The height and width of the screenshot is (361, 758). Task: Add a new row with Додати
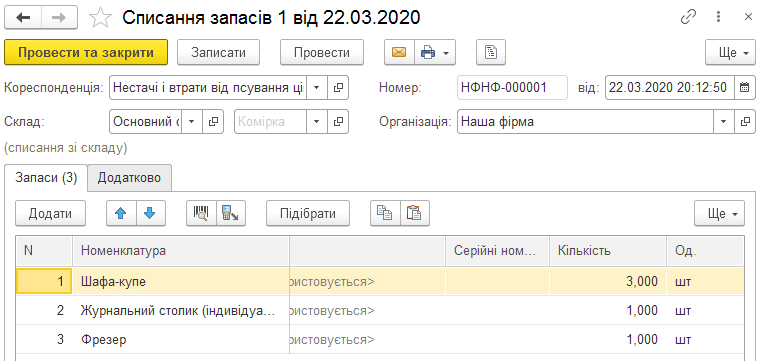coord(50,213)
